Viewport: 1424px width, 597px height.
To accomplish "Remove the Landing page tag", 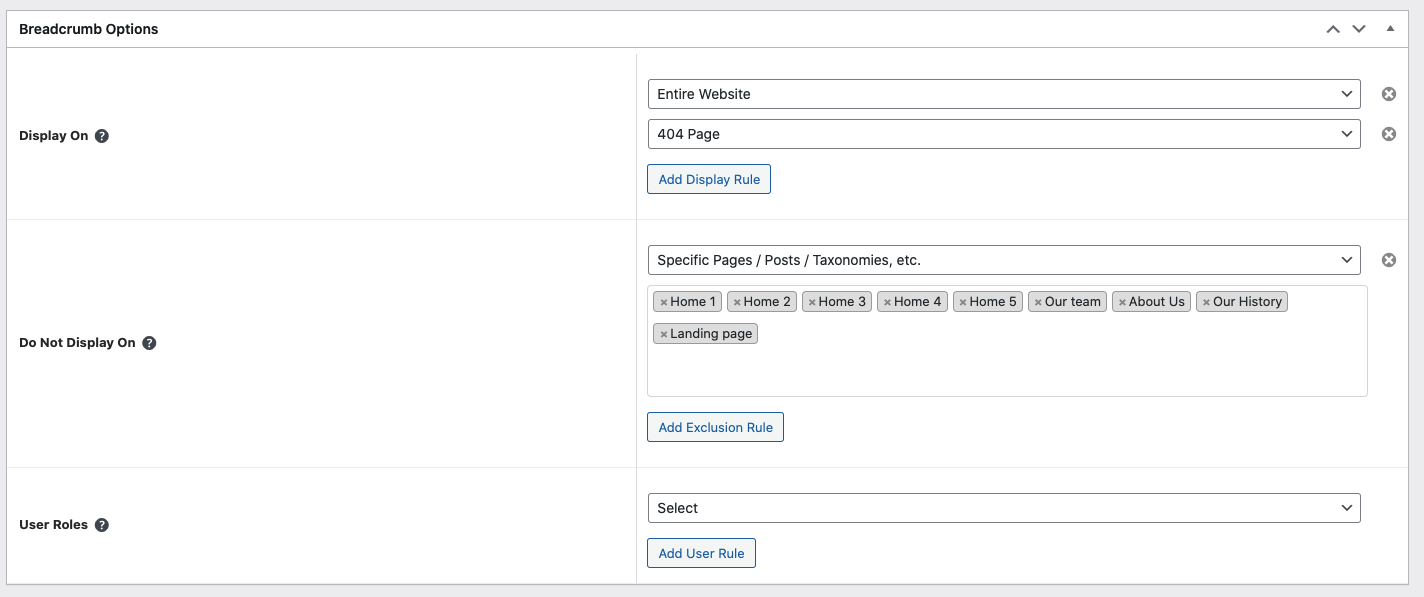I will [x=663, y=335].
